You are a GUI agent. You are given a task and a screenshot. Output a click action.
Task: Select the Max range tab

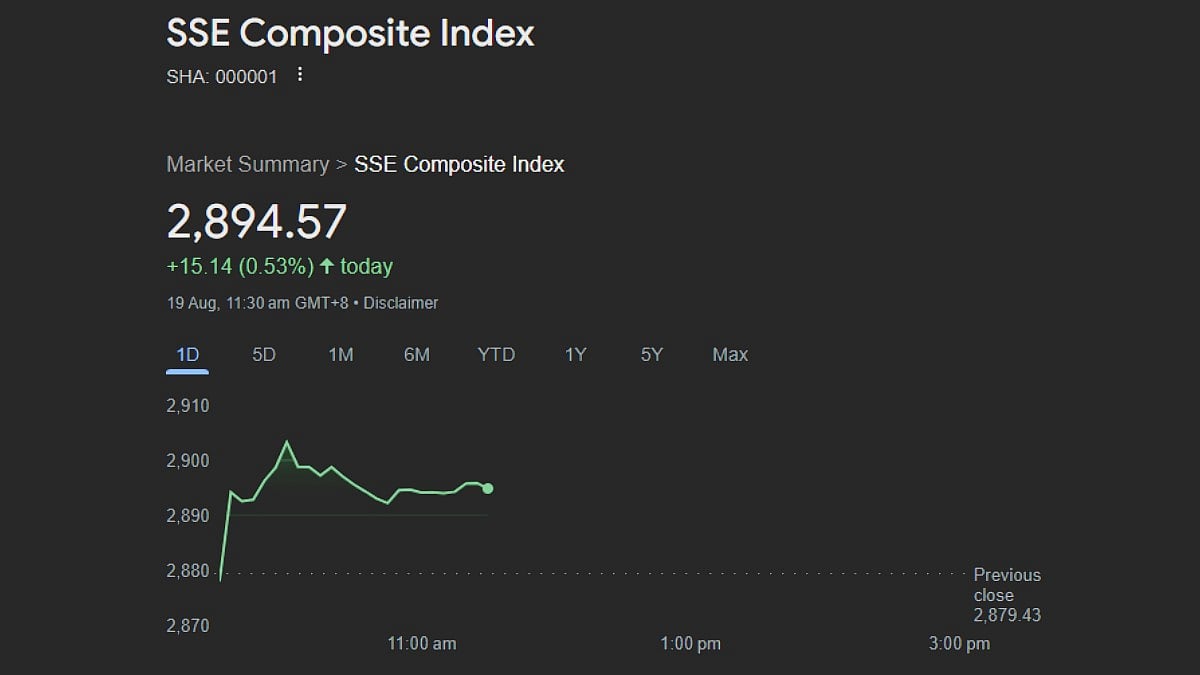[730, 355]
